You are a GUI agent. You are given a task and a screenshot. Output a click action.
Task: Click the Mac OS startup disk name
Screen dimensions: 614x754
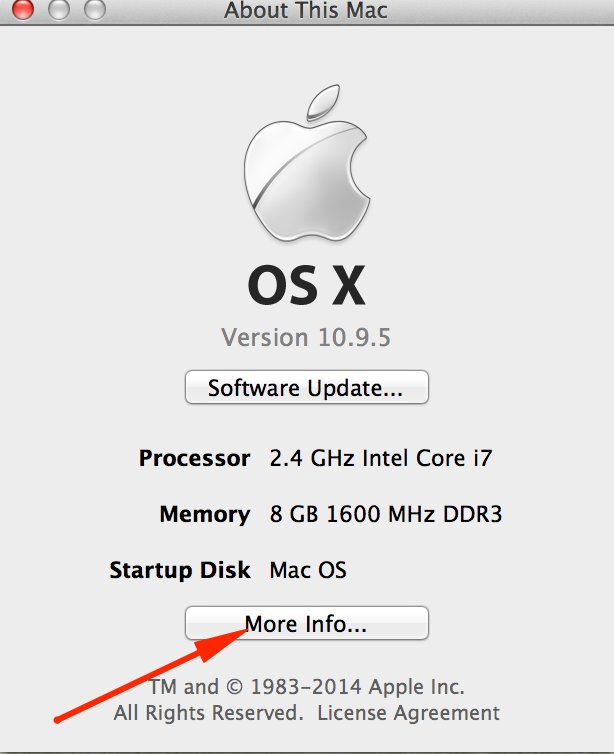pyautogui.click(x=308, y=571)
